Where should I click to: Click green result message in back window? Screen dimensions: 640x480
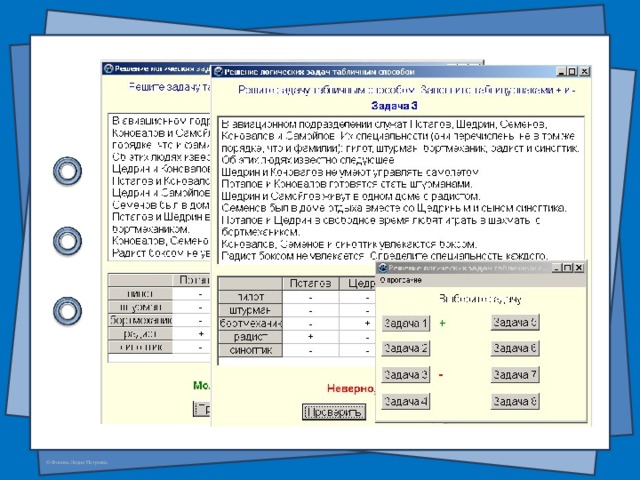click(x=202, y=385)
